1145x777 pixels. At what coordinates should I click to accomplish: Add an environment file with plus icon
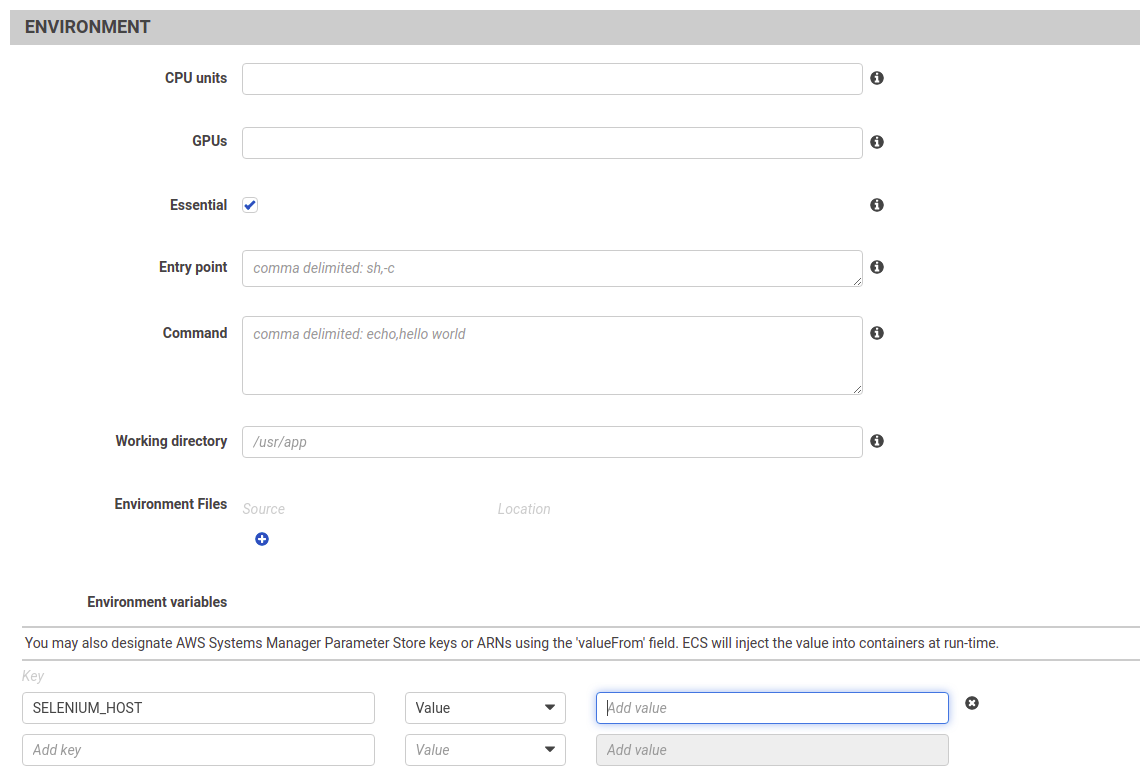click(262, 539)
